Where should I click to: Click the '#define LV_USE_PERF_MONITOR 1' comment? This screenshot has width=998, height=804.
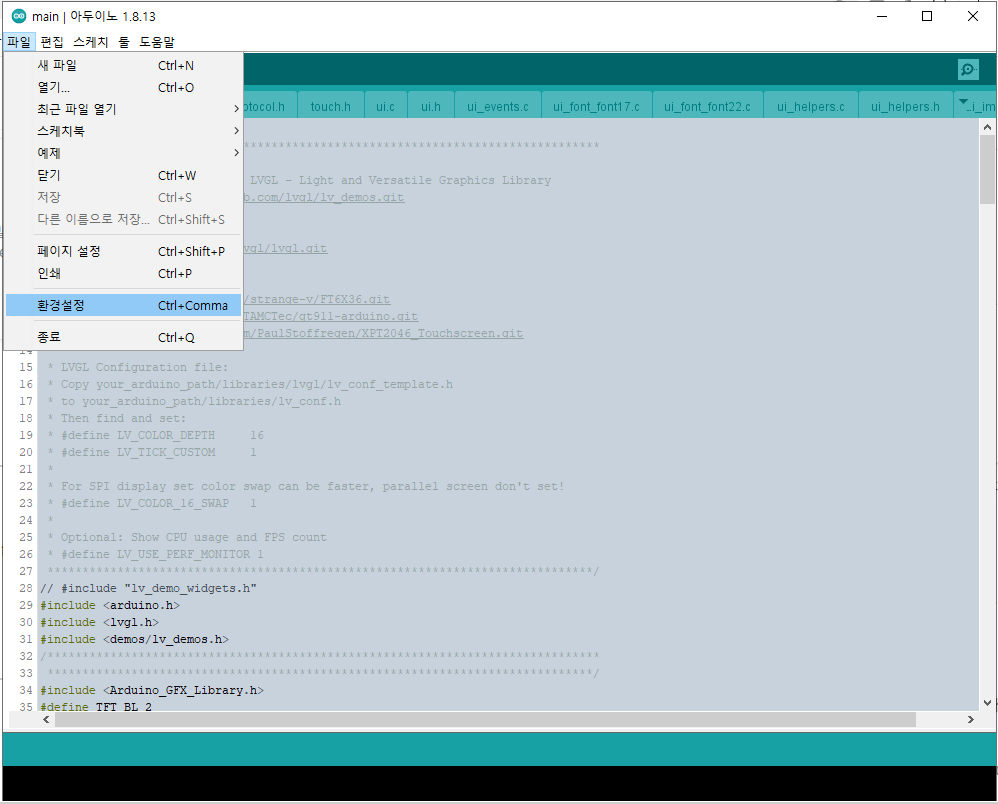tap(155, 554)
